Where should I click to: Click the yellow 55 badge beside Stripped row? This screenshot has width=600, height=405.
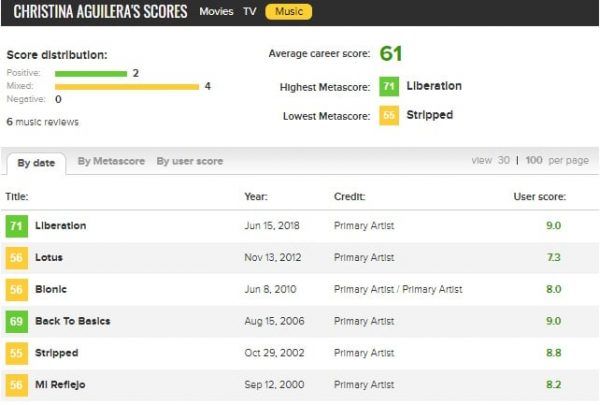click(16, 354)
